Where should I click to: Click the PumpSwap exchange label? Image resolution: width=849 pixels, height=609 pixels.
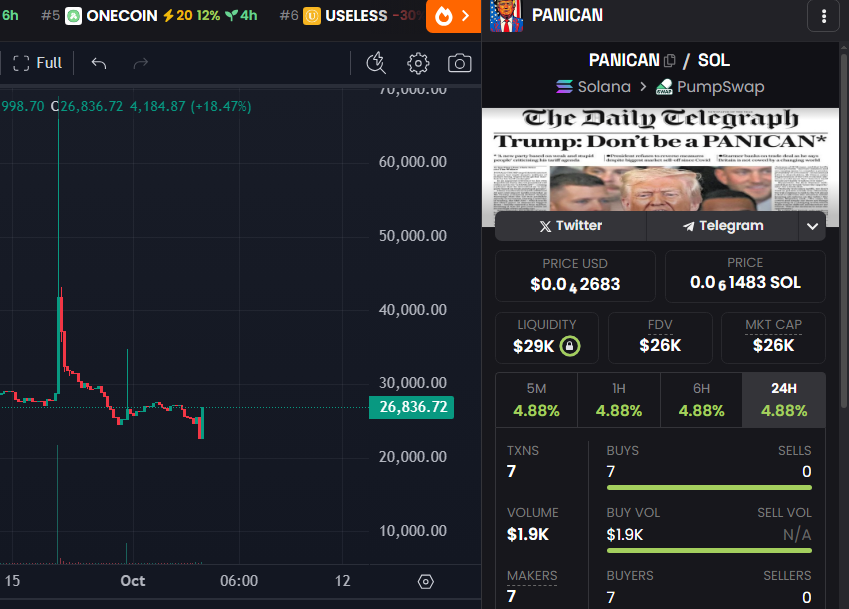pos(720,87)
